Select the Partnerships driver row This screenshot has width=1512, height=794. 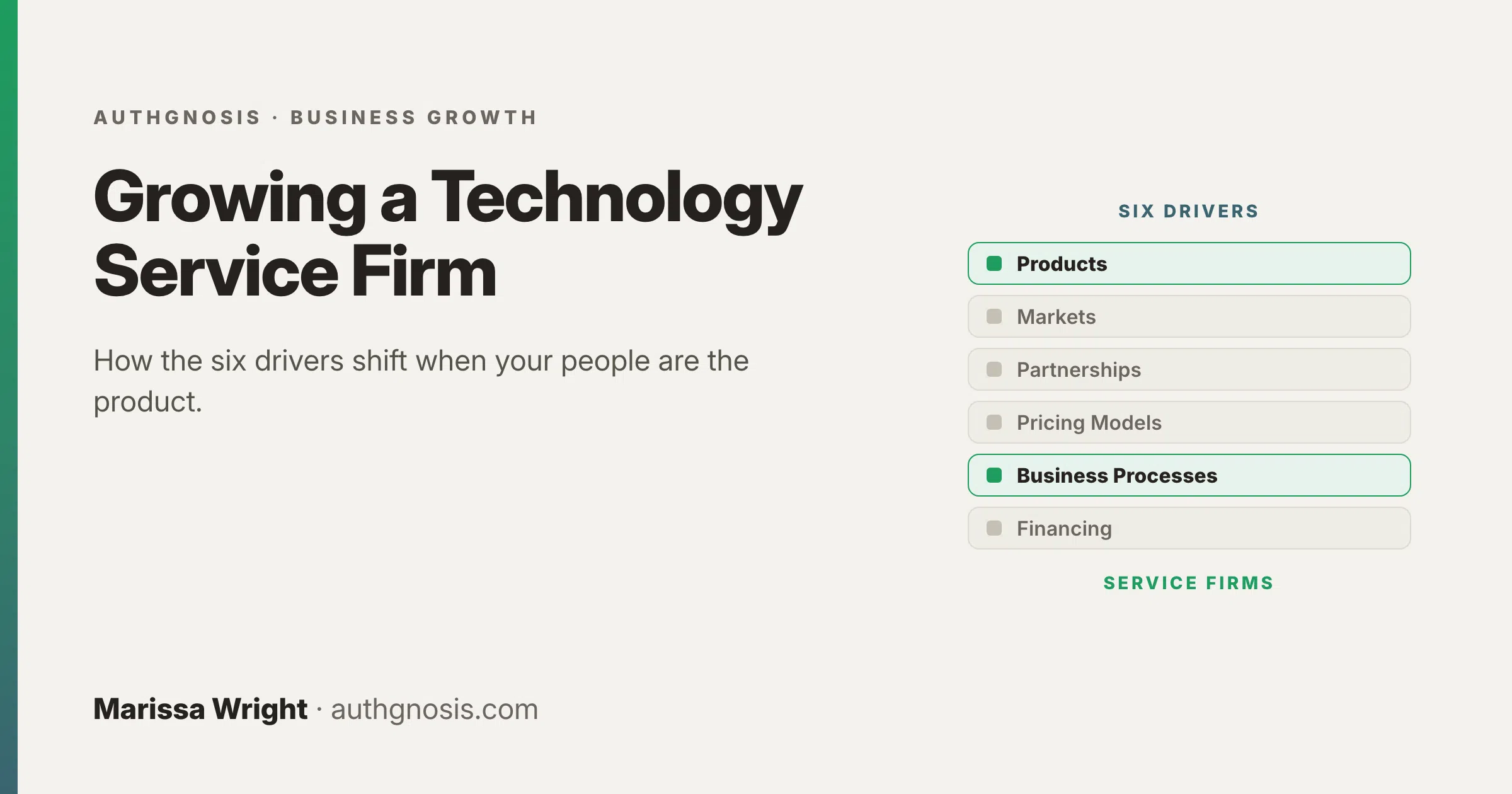click(x=1189, y=369)
